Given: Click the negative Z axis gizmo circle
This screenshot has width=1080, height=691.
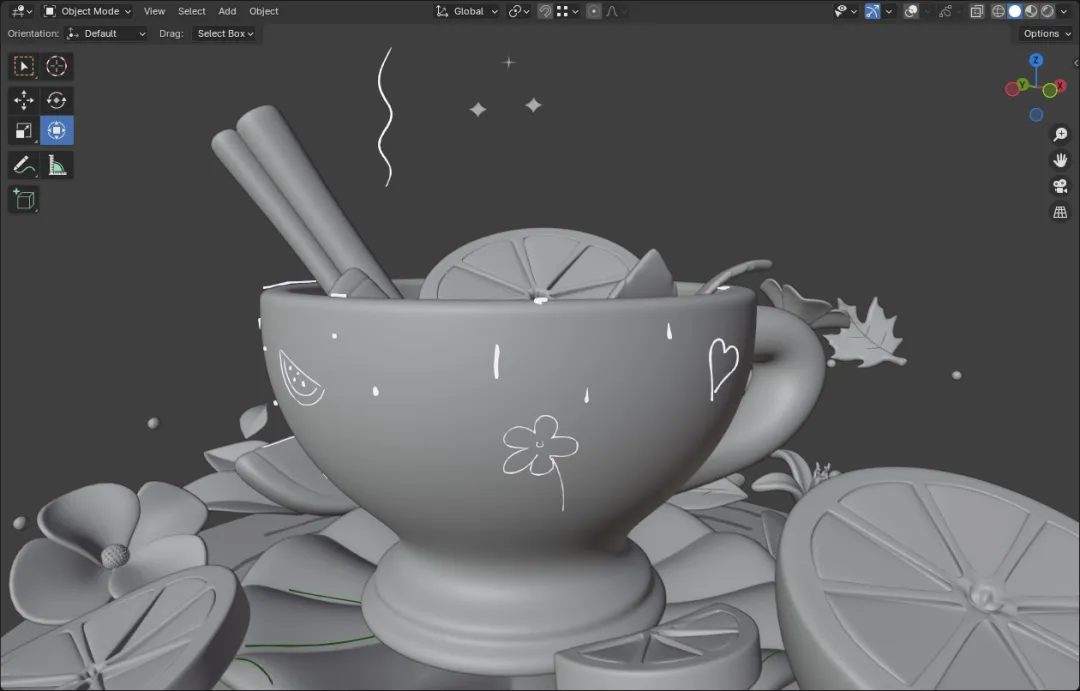Looking at the screenshot, I should coord(1036,115).
